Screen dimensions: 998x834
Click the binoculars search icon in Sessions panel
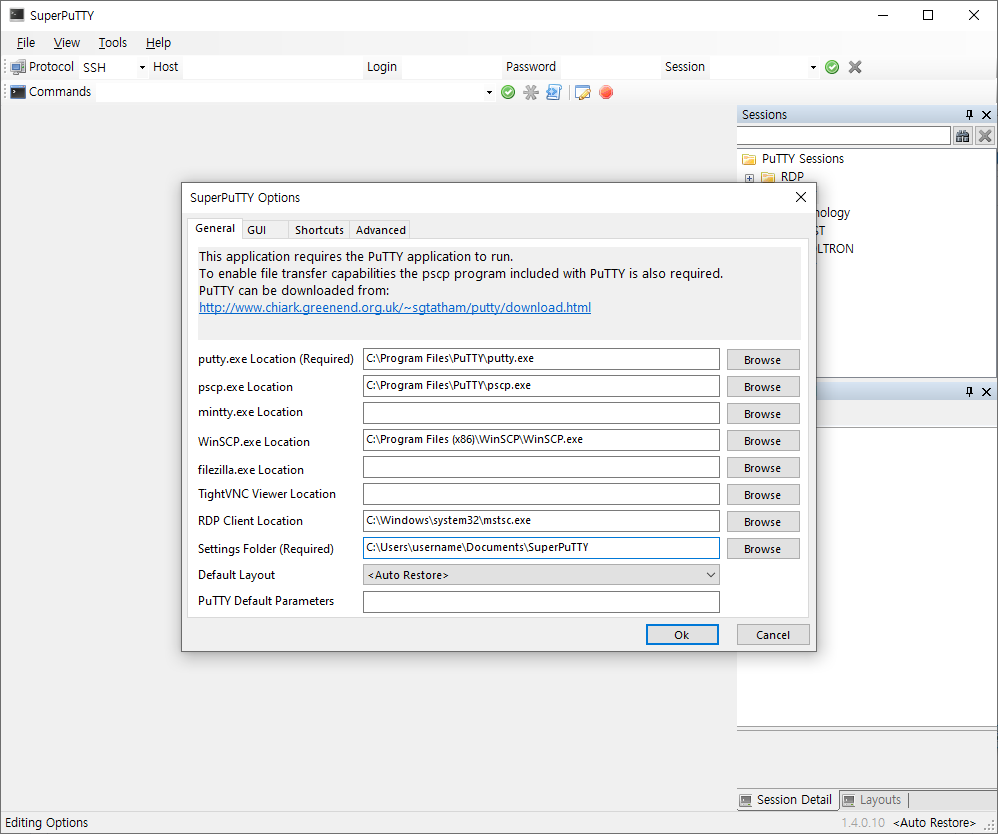(962, 136)
